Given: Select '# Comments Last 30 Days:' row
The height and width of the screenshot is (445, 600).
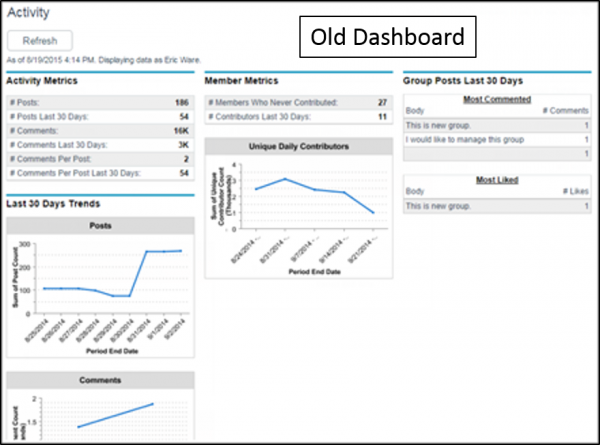Looking at the screenshot, I should click(100, 145).
